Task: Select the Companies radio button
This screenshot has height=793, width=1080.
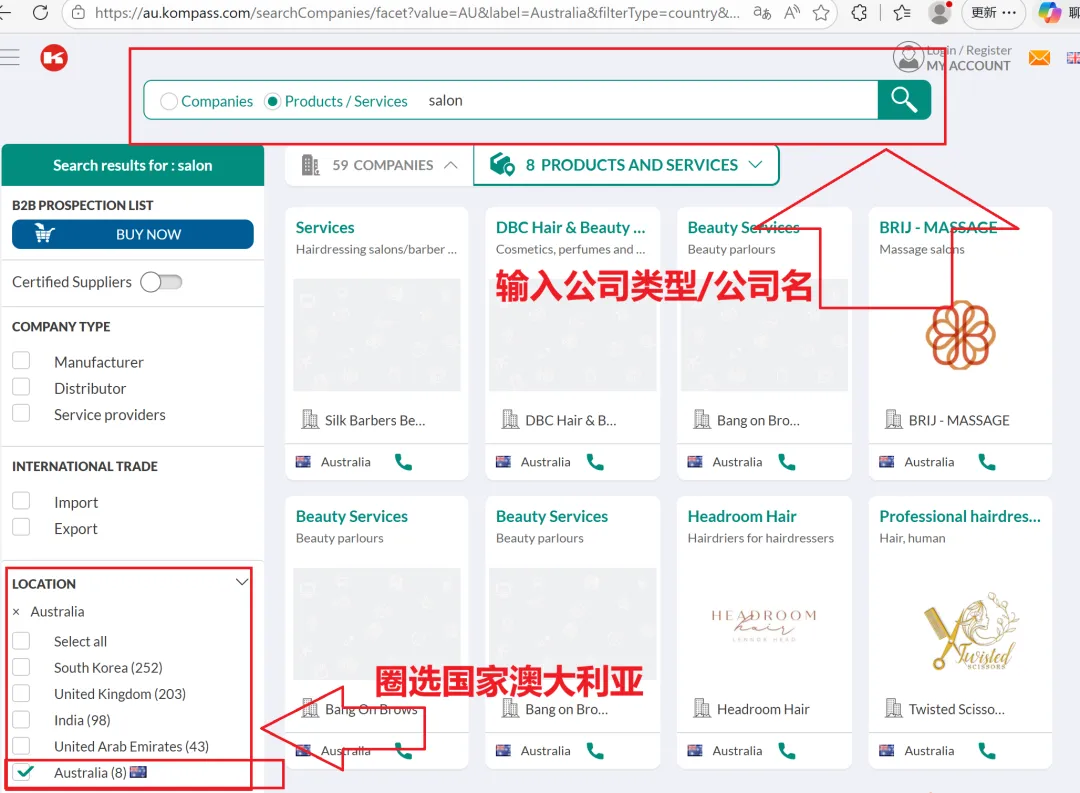Action: pos(169,100)
